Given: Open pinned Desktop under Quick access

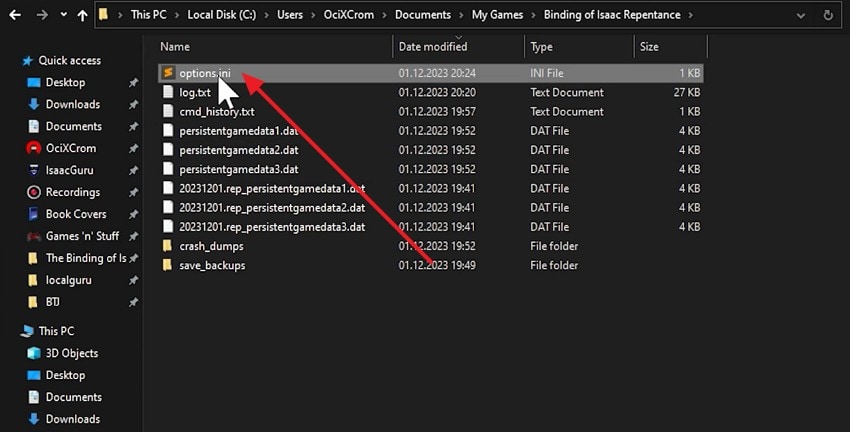Looking at the screenshot, I should coord(65,82).
